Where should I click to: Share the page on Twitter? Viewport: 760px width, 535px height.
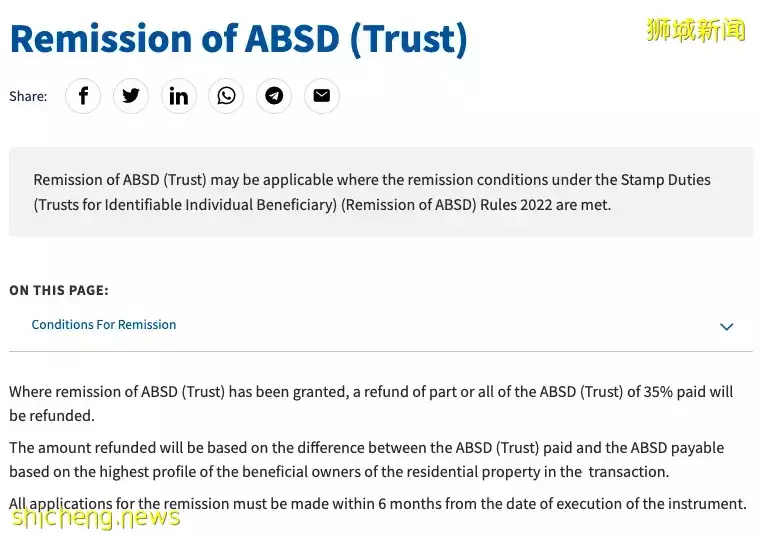pos(131,96)
